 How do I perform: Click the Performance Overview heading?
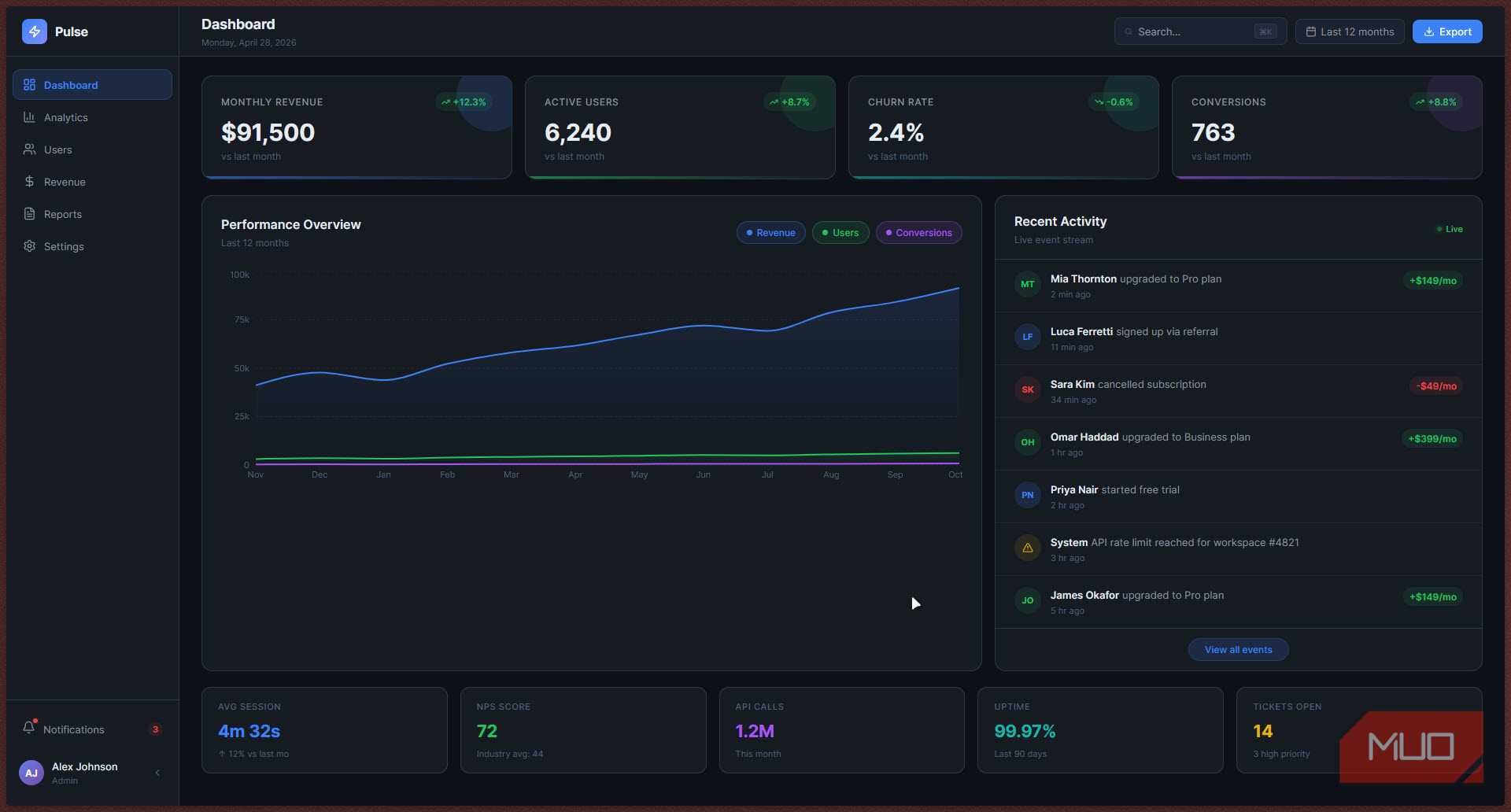coord(290,225)
